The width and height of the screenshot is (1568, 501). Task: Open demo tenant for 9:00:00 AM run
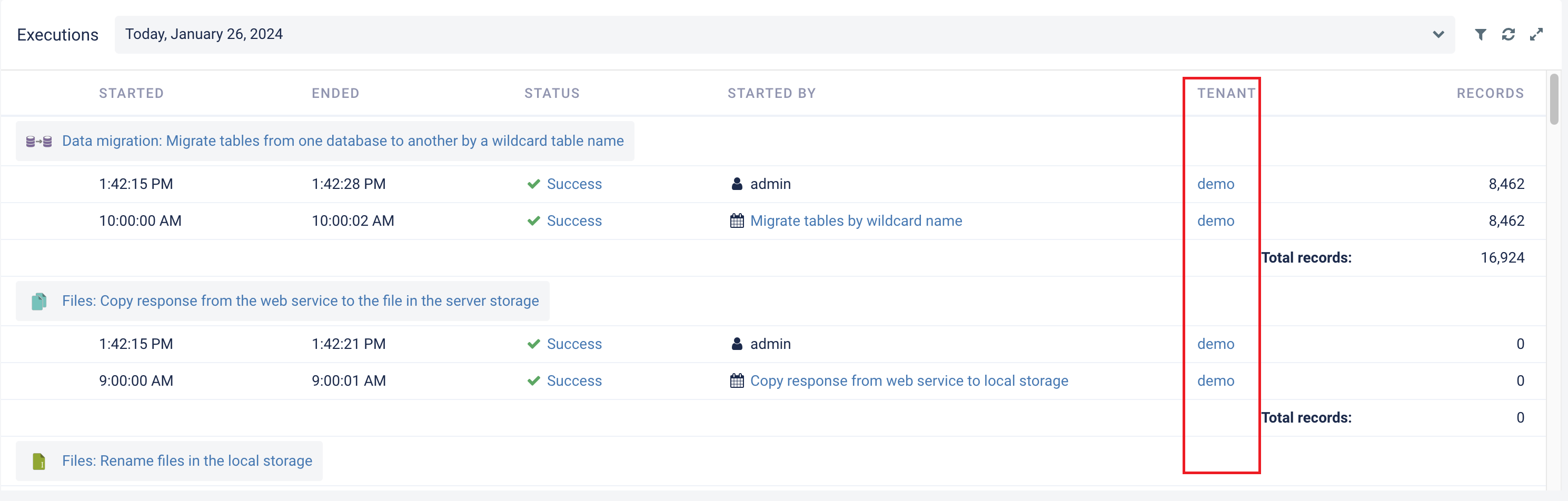tap(1216, 381)
